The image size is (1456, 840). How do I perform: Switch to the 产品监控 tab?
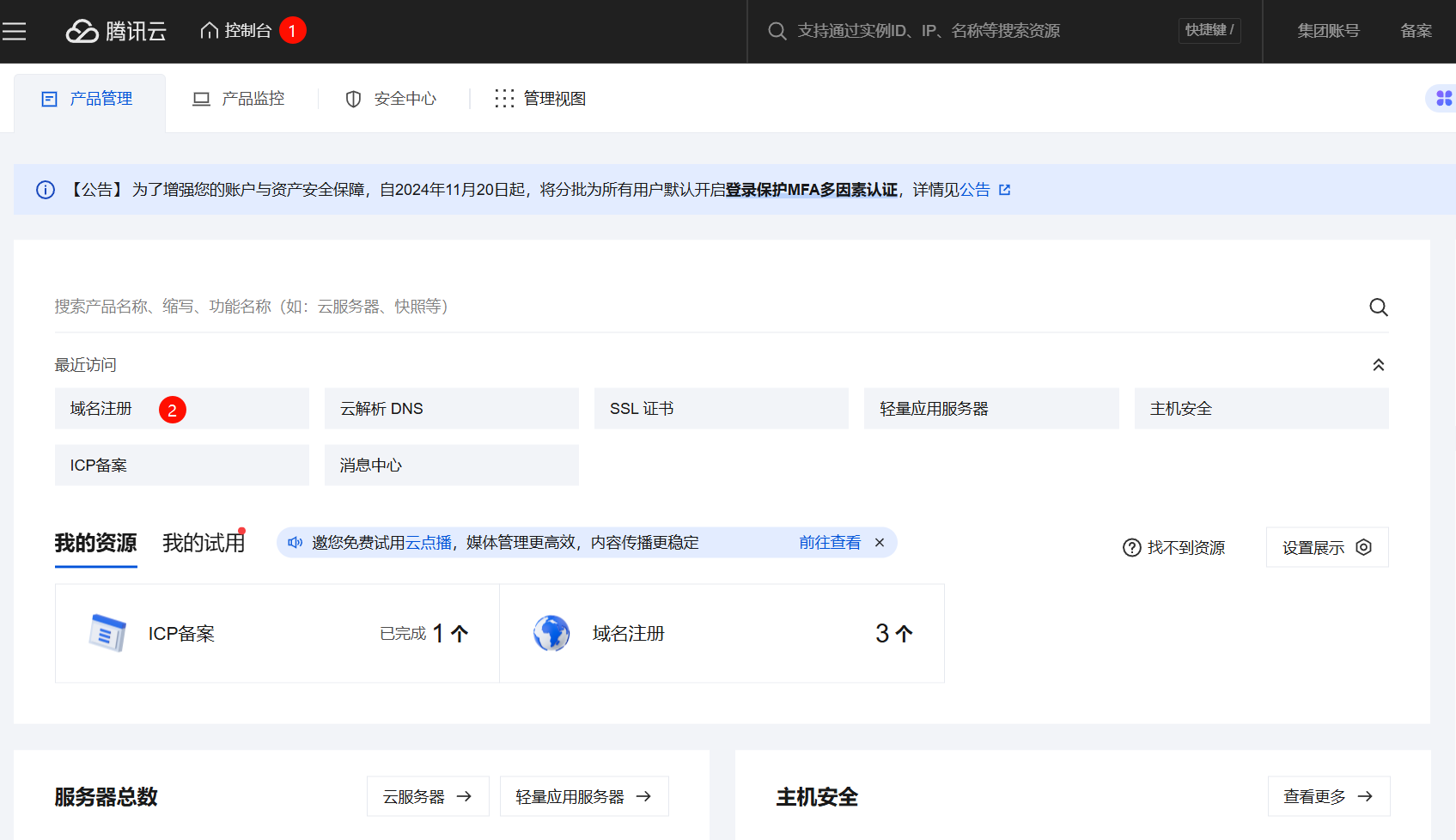(239, 99)
